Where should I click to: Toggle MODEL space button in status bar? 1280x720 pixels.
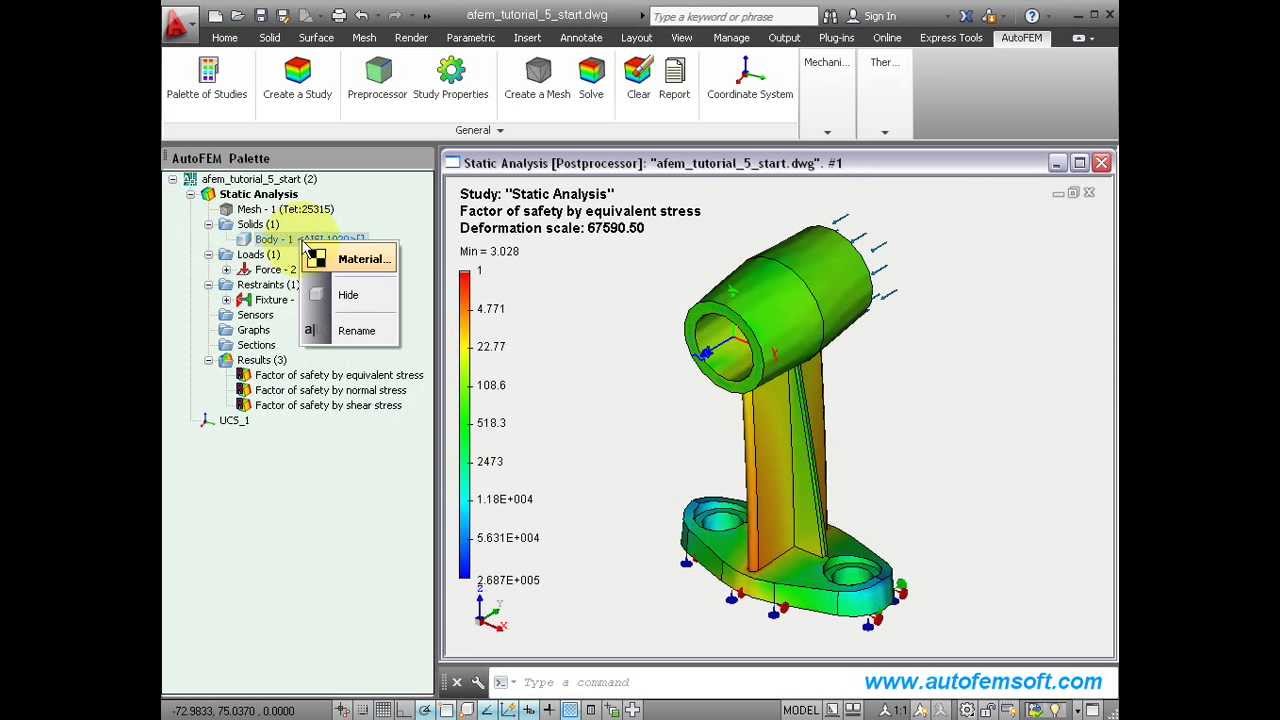[800, 710]
